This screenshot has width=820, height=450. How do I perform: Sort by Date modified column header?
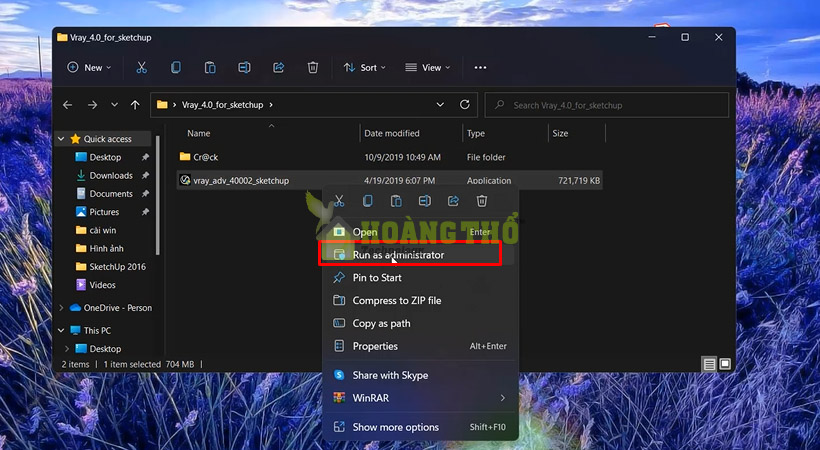392,133
